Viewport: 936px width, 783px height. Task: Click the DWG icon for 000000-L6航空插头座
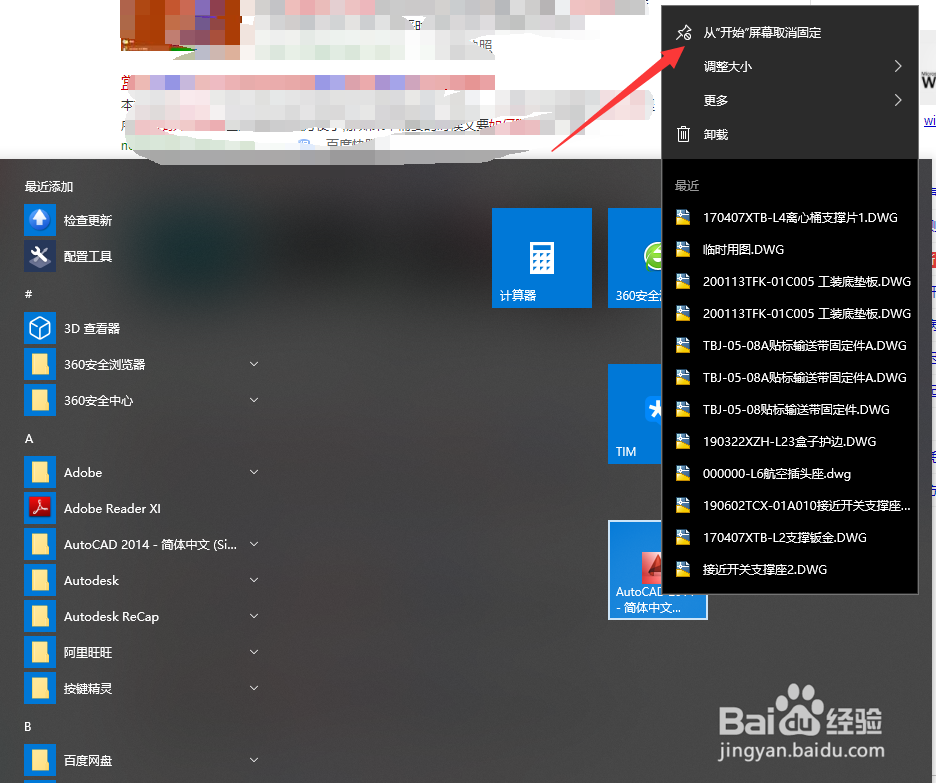pyautogui.click(x=683, y=473)
